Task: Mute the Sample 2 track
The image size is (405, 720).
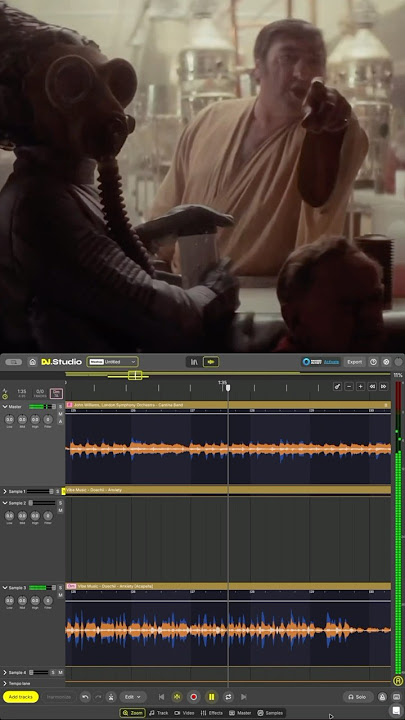Action: pyautogui.click(x=60, y=510)
